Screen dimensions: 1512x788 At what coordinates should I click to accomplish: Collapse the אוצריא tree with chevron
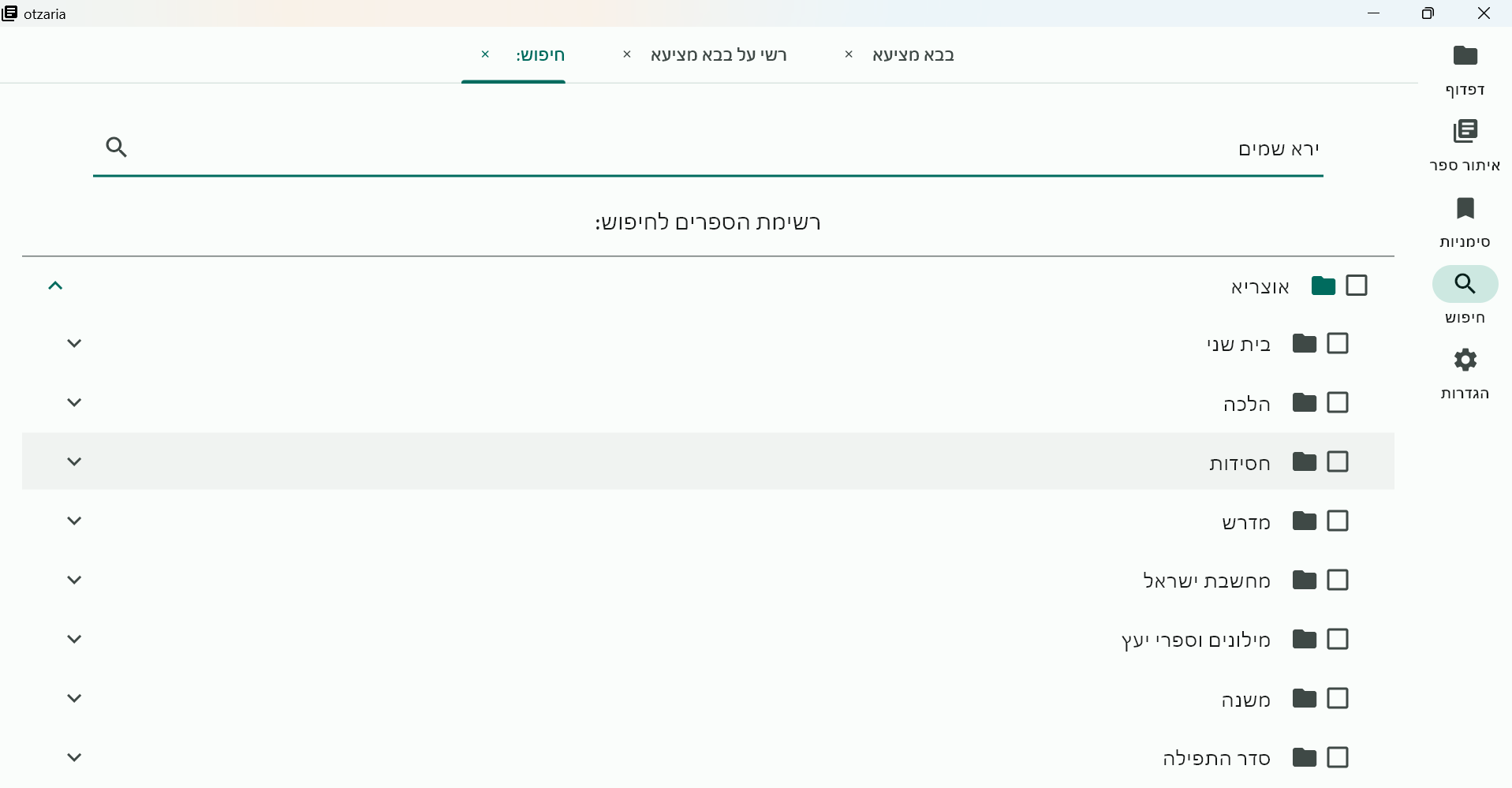[x=55, y=286]
